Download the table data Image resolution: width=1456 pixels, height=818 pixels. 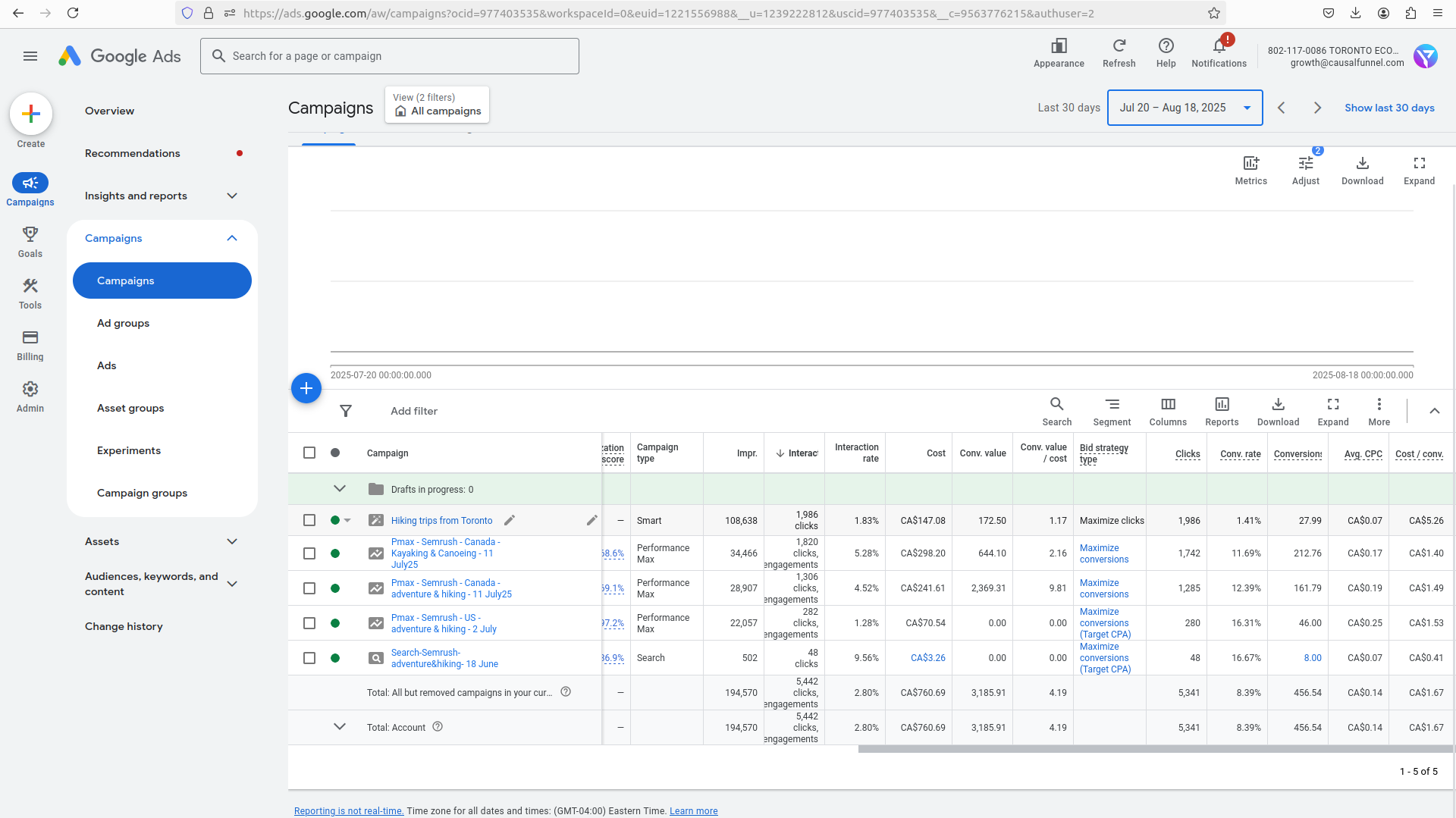1278,412
